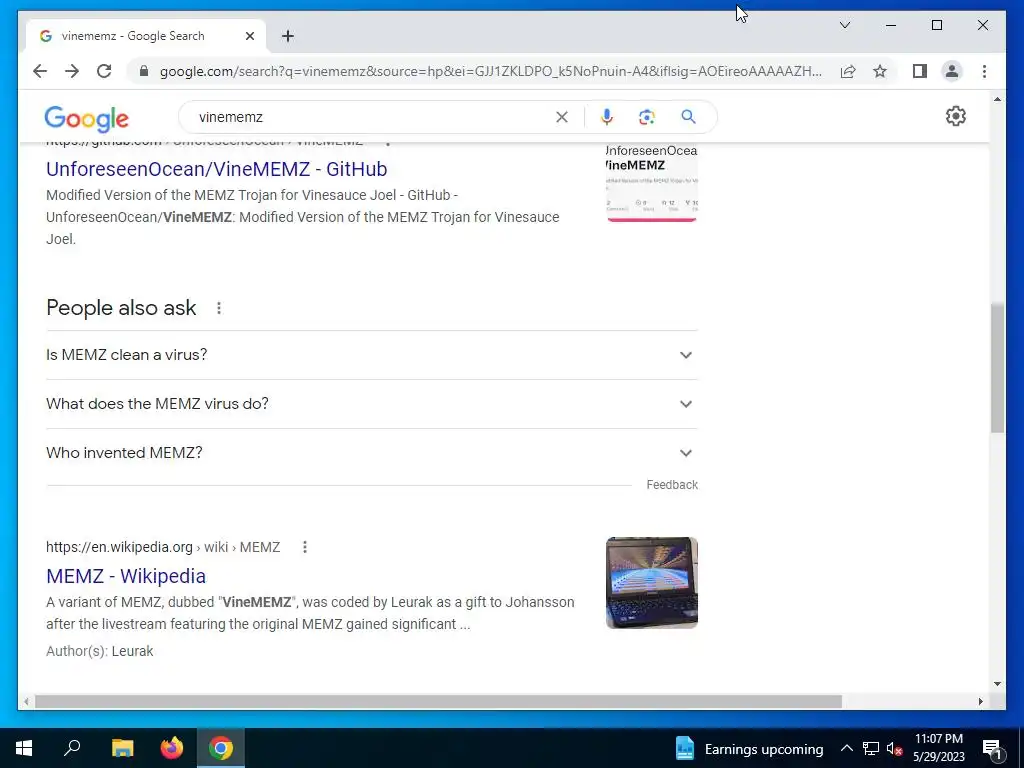The width and height of the screenshot is (1024, 768).
Task: Clear the search box with the X
Action: [x=562, y=117]
